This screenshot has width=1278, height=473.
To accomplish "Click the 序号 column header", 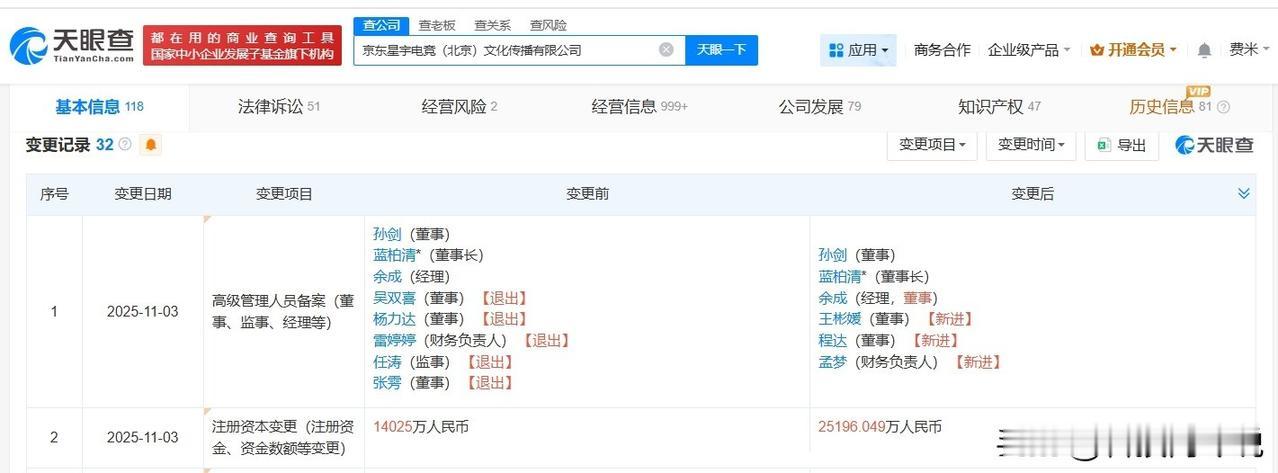I will [54, 194].
